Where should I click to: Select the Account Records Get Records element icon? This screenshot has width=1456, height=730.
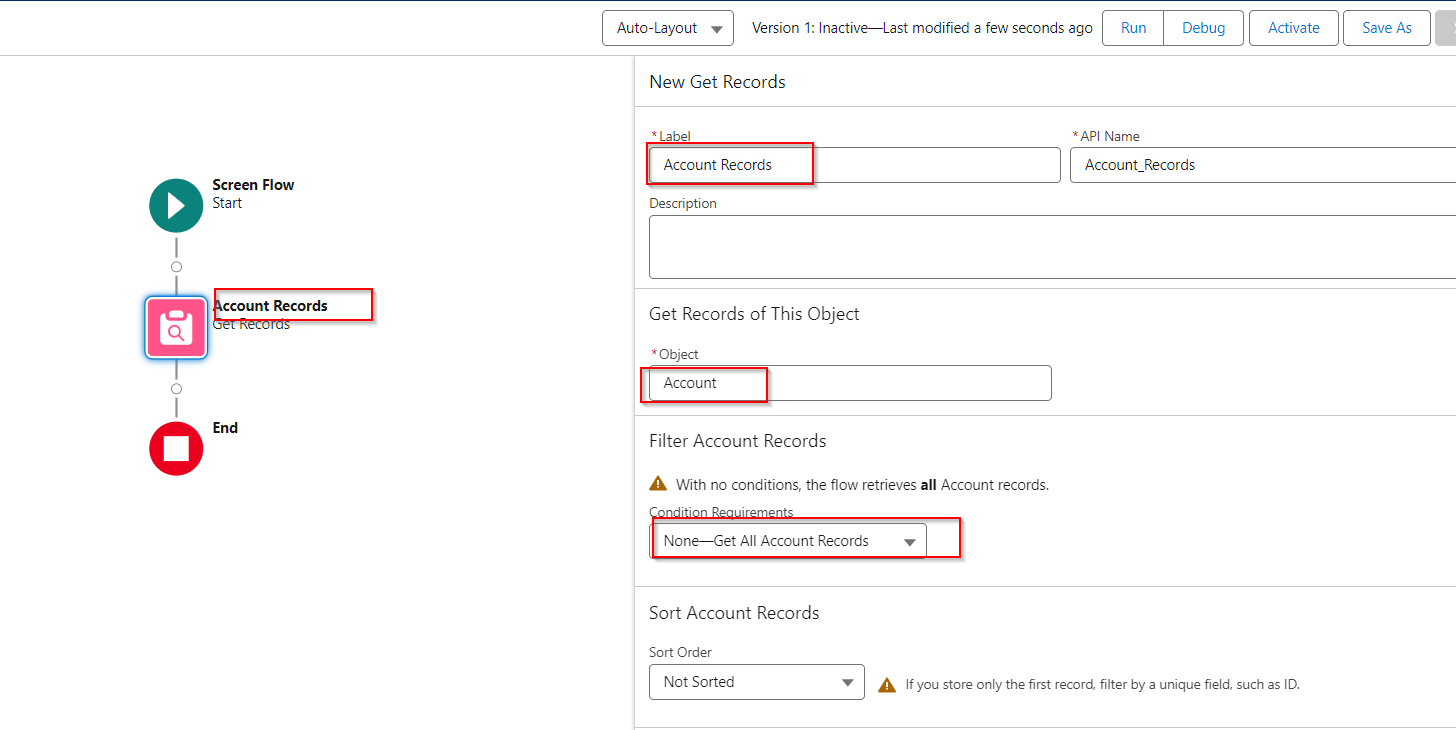(x=176, y=327)
